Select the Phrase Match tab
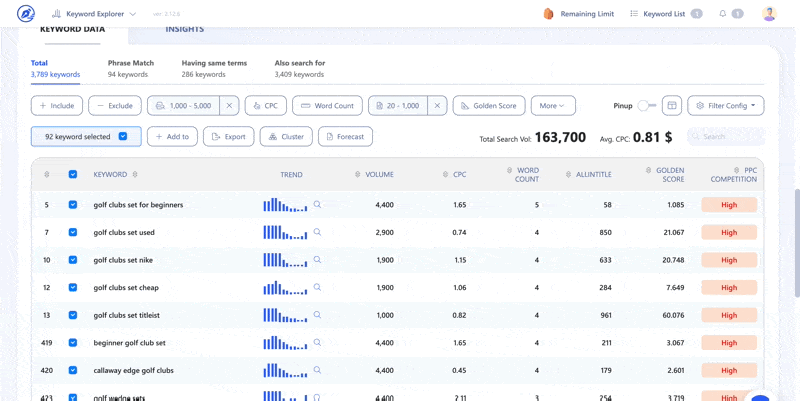Screen dimensions: 800x401 click(131, 69)
